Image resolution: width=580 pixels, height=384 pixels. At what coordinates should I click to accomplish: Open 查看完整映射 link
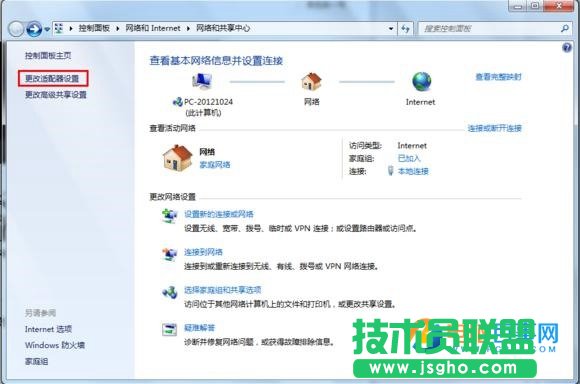(498, 77)
